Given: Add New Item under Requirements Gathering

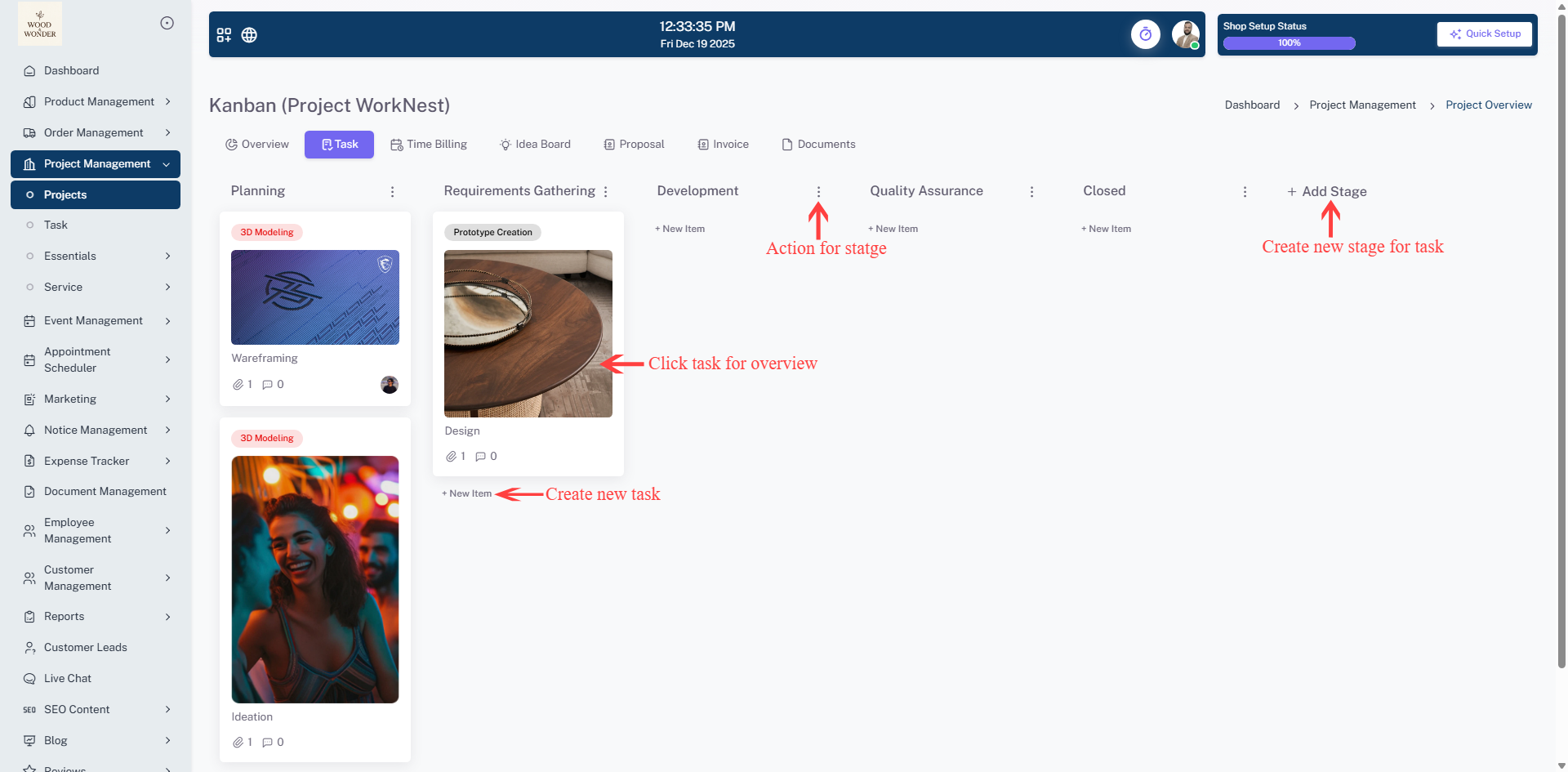Looking at the screenshot, I should coord(467,494).
